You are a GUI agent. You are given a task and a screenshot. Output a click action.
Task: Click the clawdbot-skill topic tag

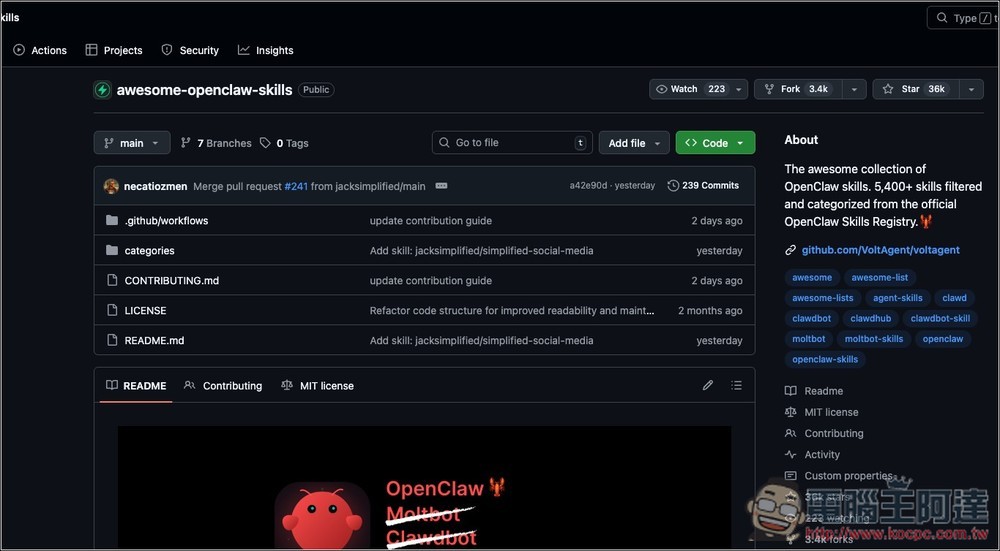[x=940, y=318]
